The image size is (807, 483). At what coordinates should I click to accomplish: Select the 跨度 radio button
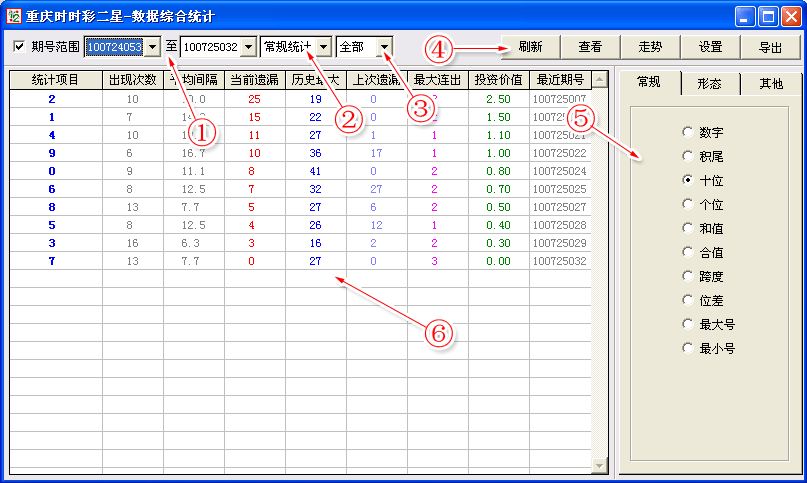point(687,276)
